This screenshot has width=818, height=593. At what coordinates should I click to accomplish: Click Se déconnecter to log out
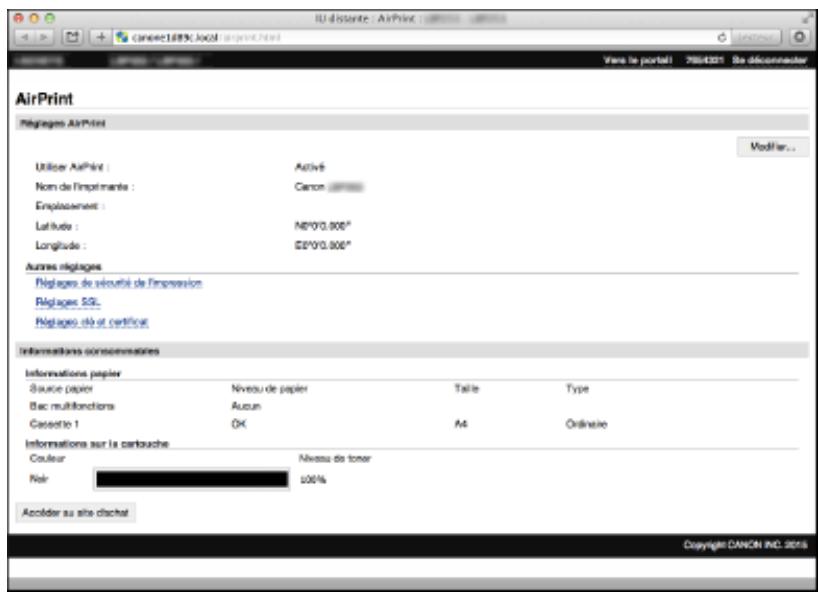769,60
